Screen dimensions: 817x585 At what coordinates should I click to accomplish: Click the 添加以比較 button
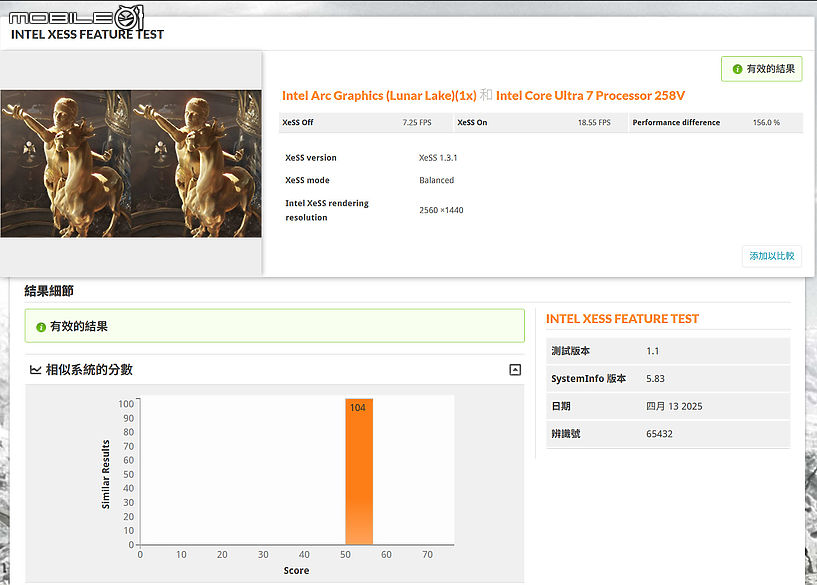click(x=772, y=256)
